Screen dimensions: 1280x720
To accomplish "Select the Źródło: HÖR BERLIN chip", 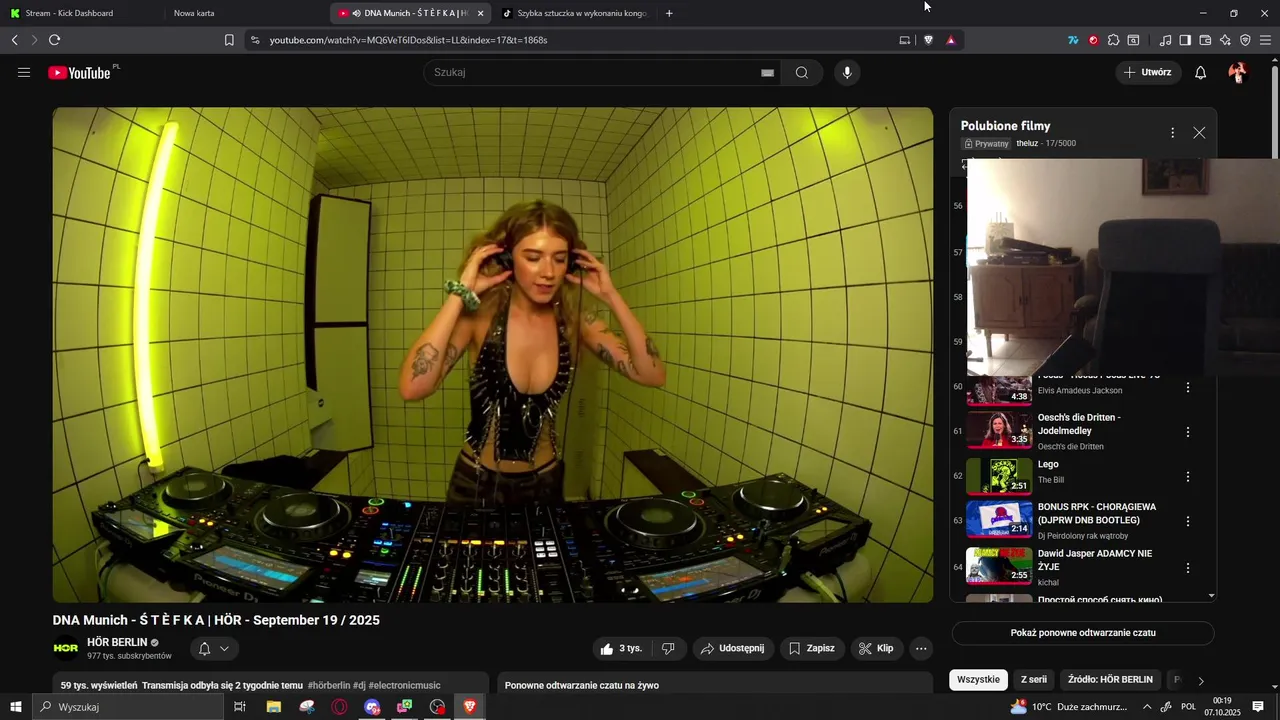I will (x=1110, y=679).
